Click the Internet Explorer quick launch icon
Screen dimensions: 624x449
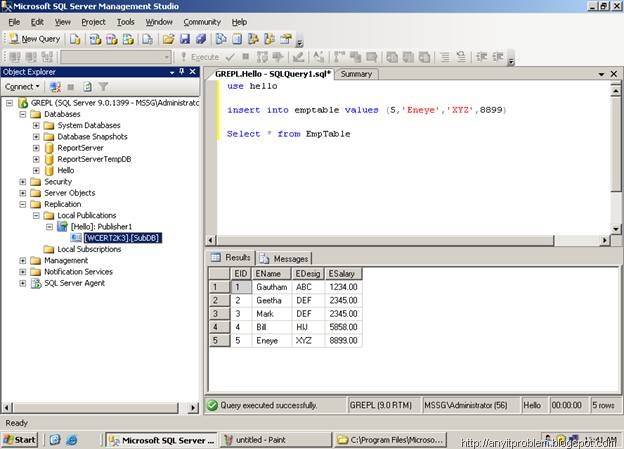72,440
